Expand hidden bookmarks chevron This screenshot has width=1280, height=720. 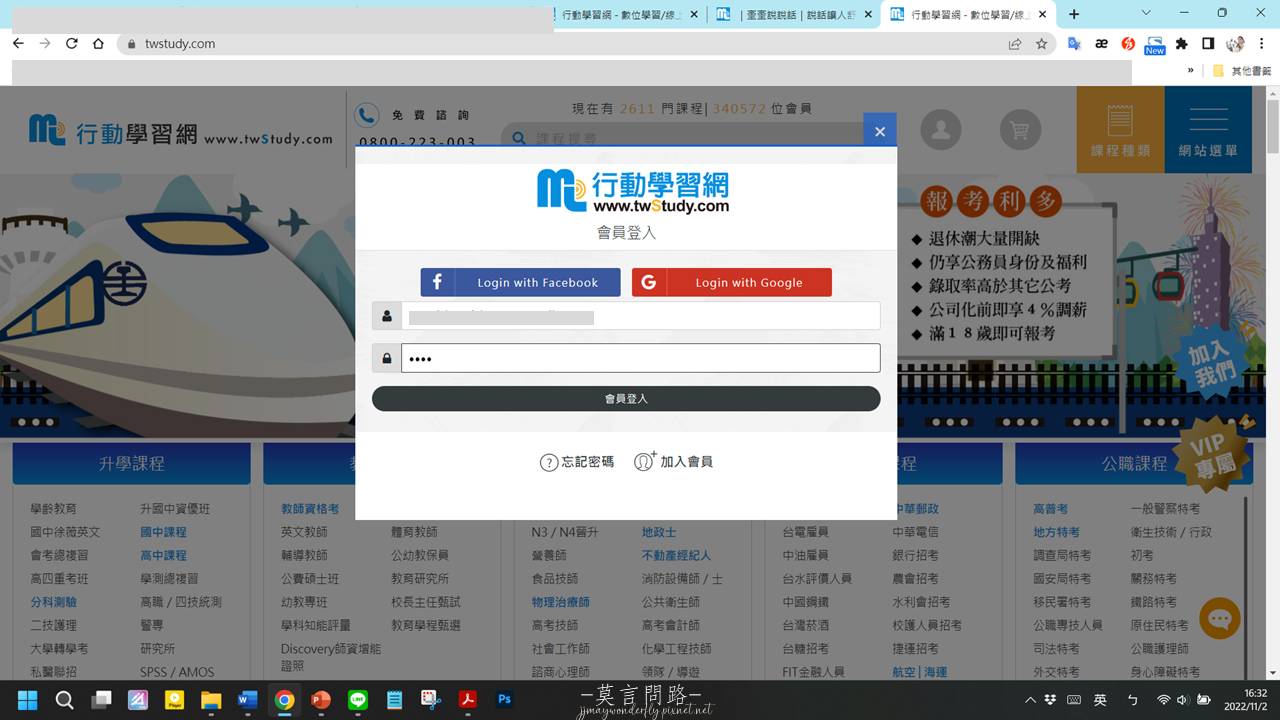(1190, 71)
